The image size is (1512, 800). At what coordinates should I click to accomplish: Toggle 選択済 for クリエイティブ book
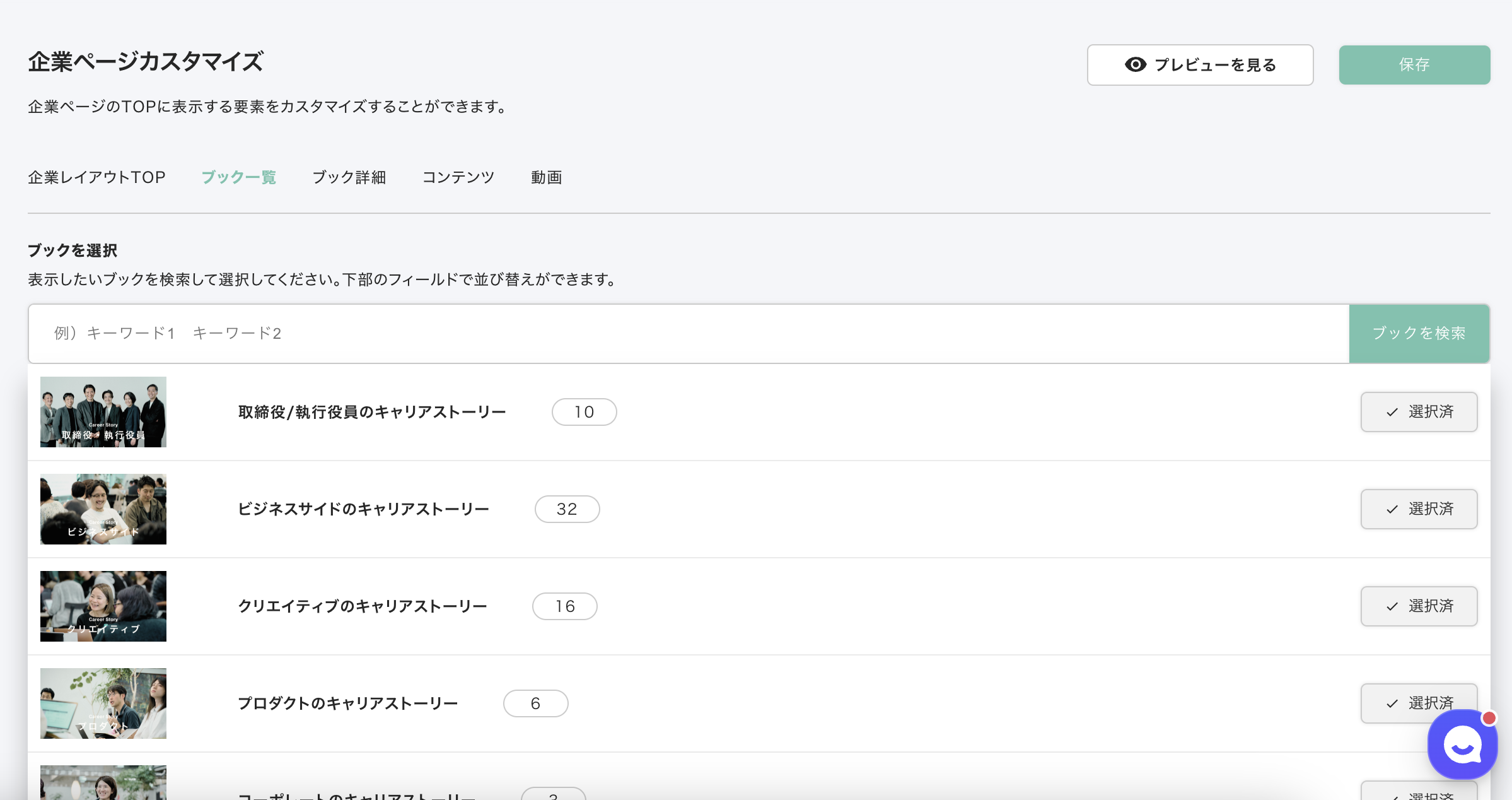[1419, 606]
